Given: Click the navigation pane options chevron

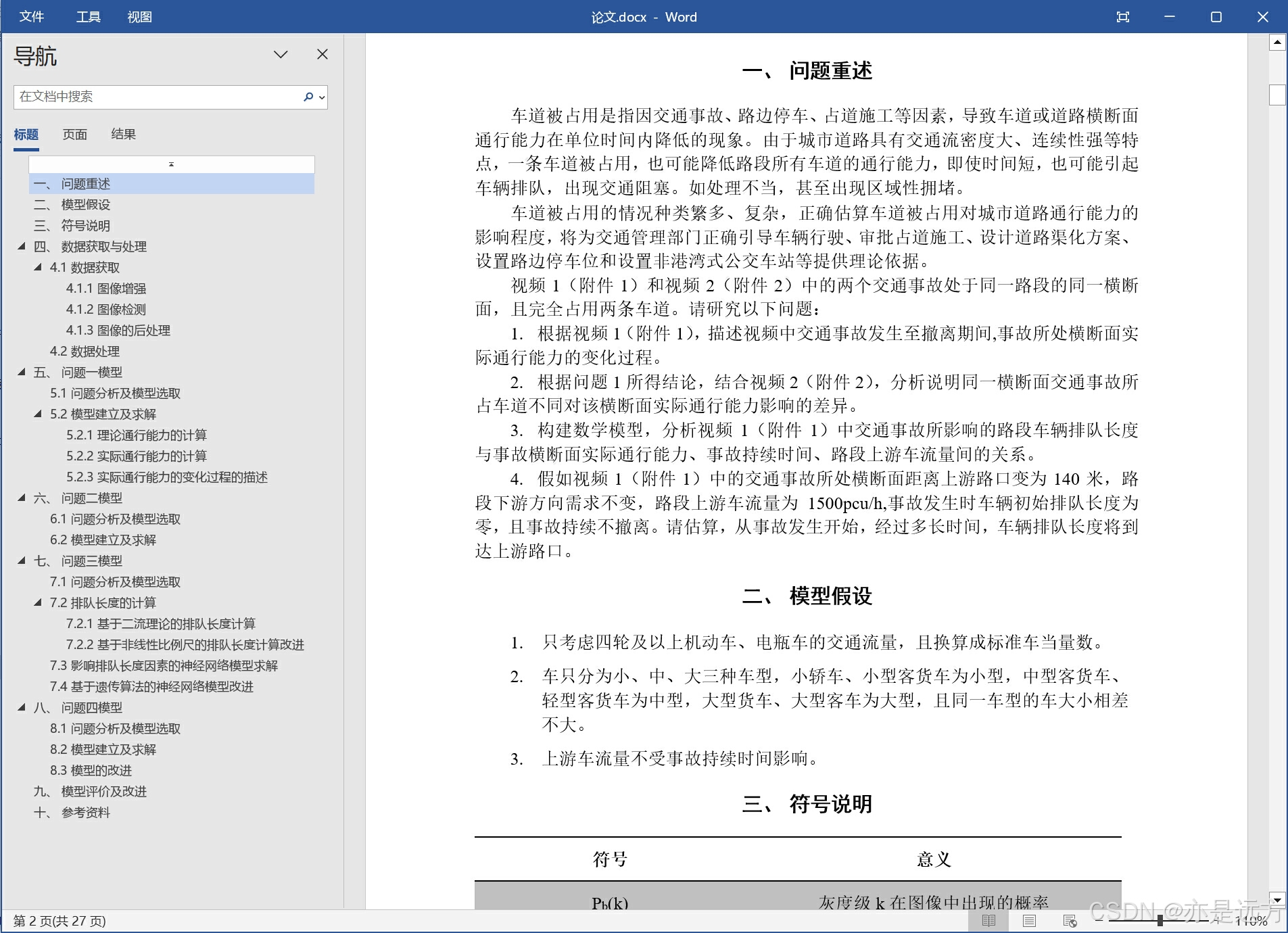Looking at the screenshot, I should click(x=281, y=54).
